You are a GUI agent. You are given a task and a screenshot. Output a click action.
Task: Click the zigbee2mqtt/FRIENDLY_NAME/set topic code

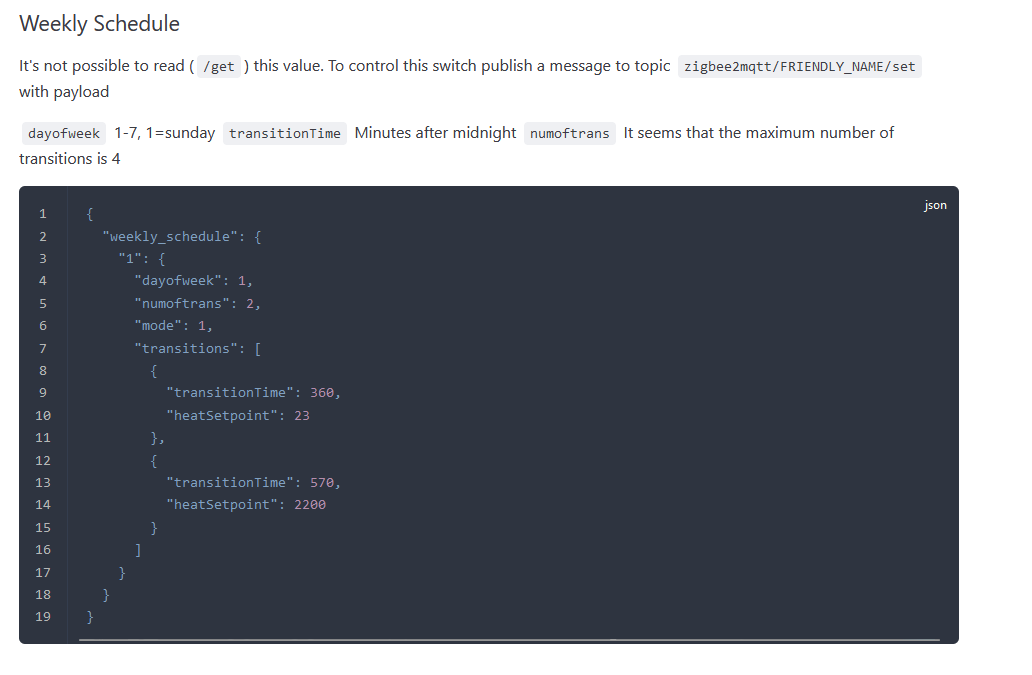799,67
